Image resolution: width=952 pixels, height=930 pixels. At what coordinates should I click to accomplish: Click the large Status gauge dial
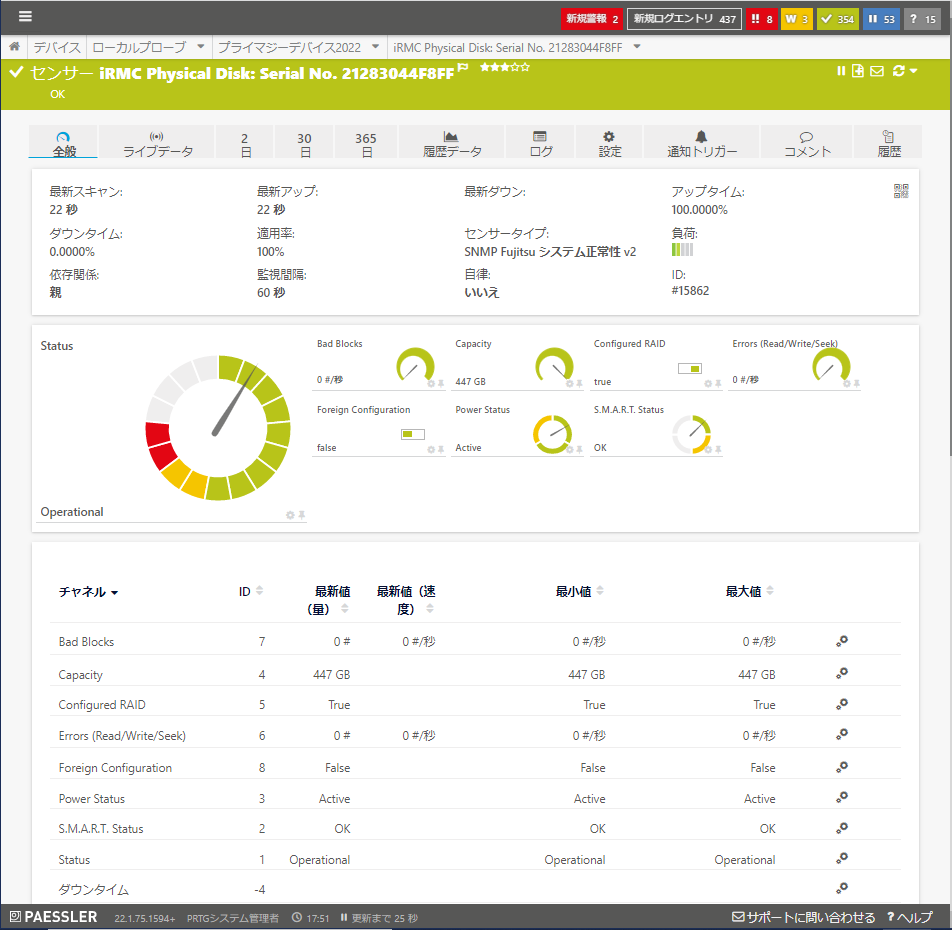217,427
